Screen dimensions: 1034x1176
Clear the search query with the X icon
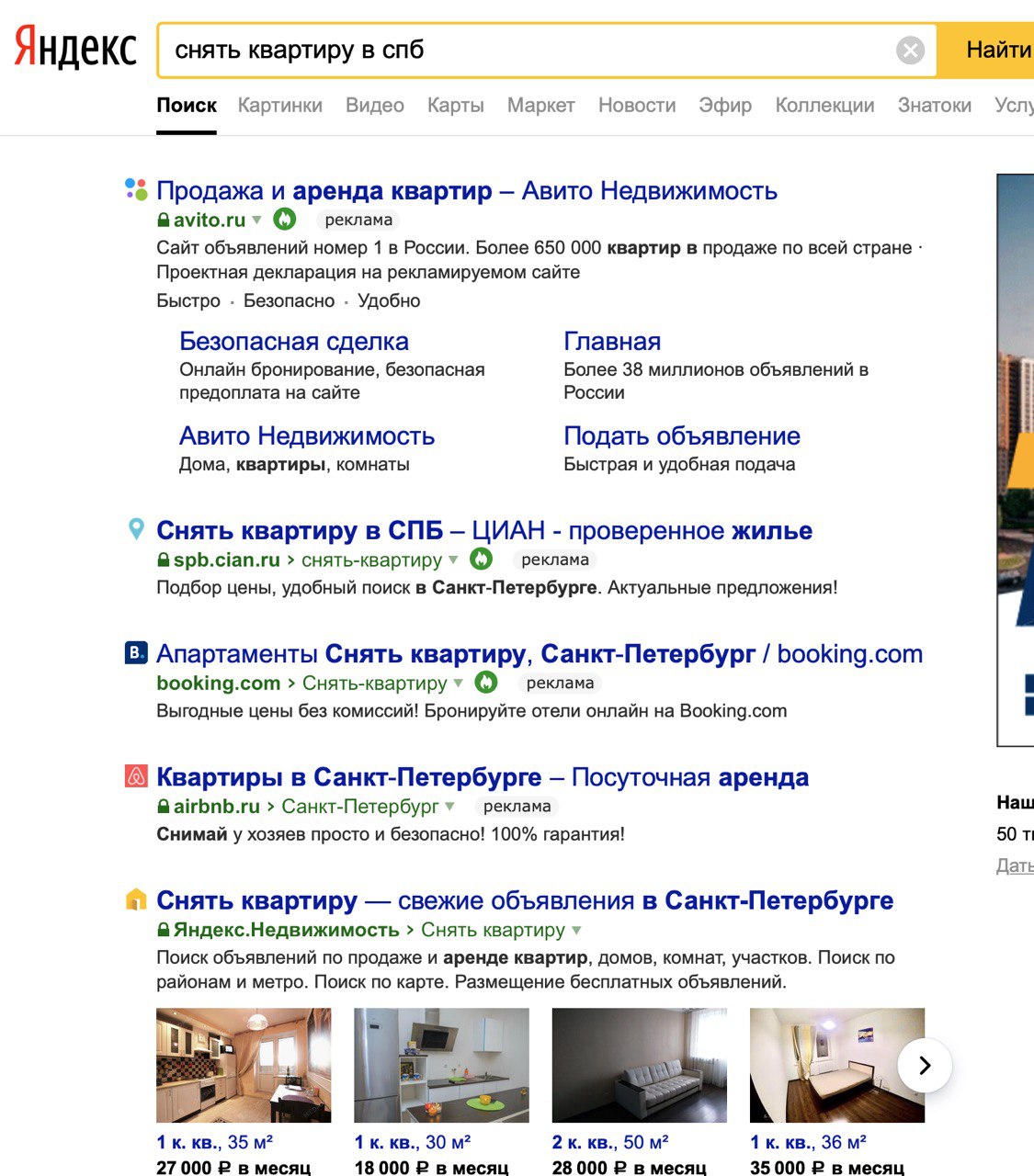pos(910,50)
